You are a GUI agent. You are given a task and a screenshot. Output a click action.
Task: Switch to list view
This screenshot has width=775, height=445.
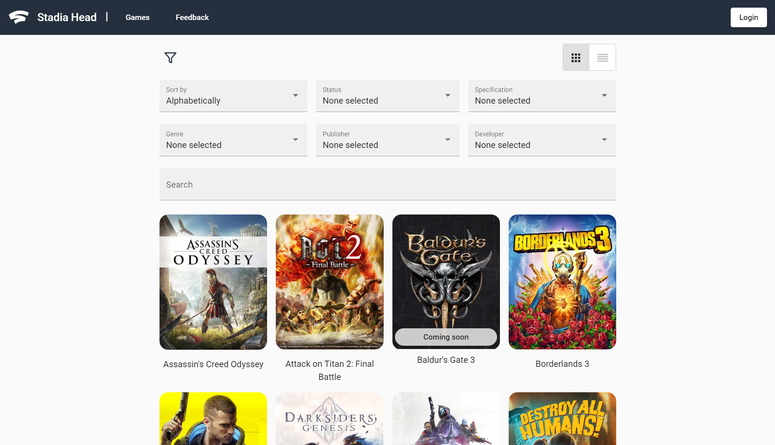(x=603, y=57)
